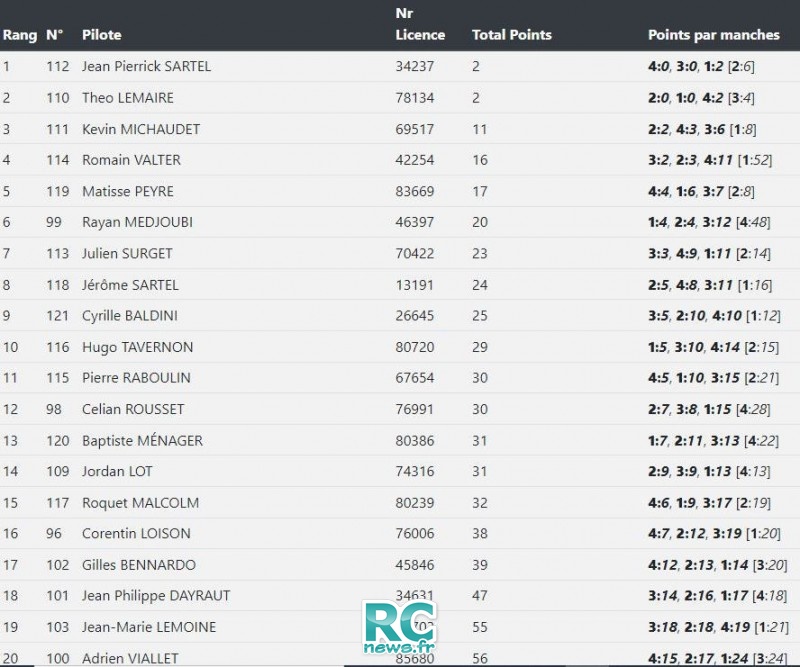Select Julien SURGET's points par manches cell
Image resolution: width=800 pixels, height=667 pixels.
[x=709, y=254]
